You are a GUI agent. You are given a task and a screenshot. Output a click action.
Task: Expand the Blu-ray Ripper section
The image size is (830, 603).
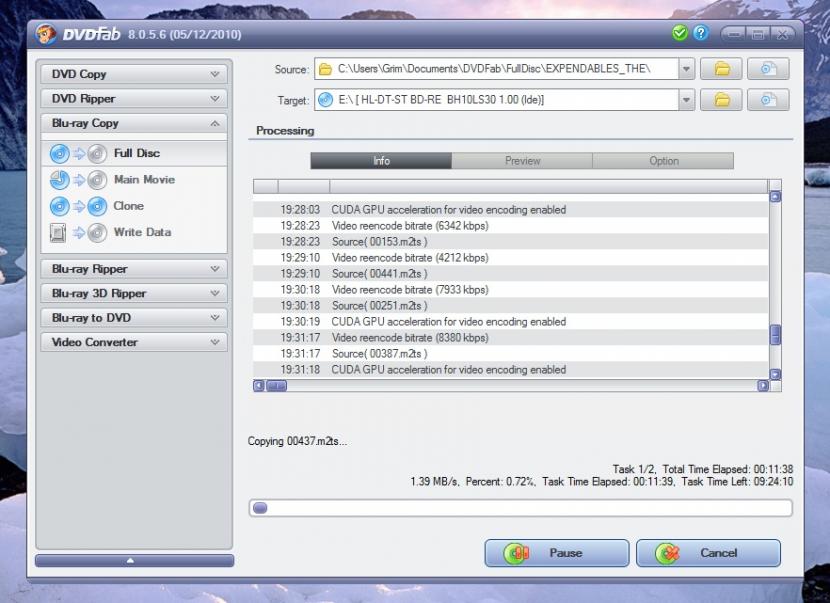pos(134,269)
